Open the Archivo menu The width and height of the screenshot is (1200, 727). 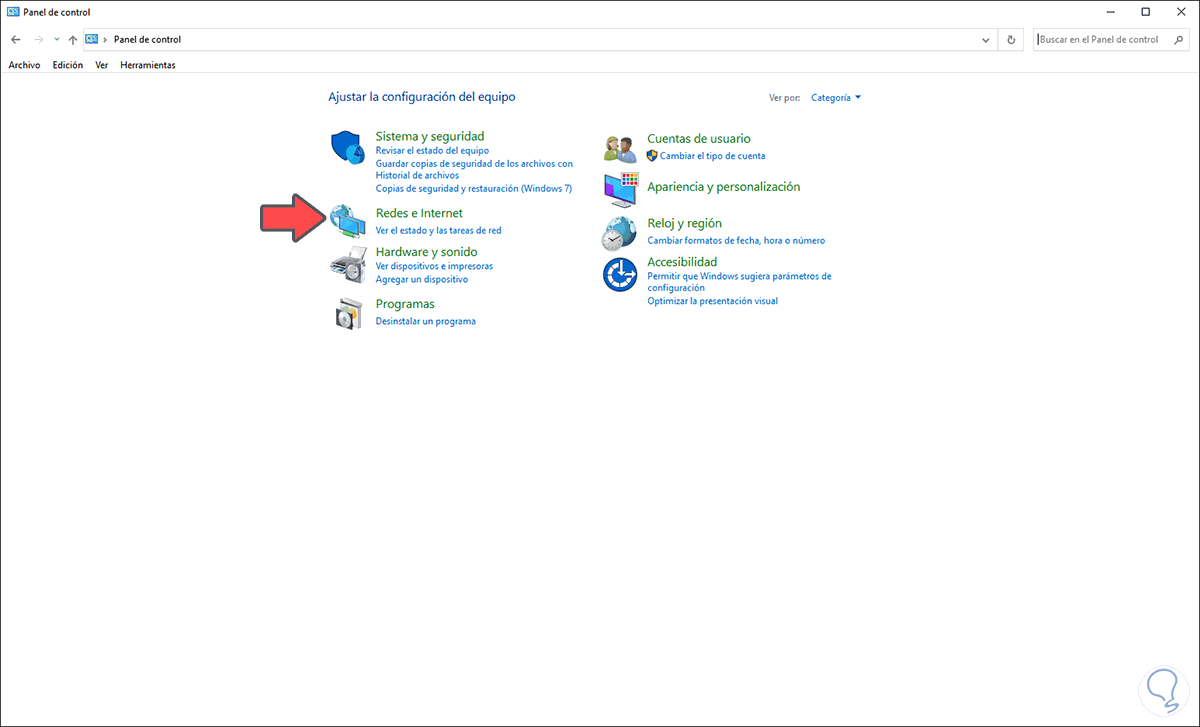(x=24, y=64)
